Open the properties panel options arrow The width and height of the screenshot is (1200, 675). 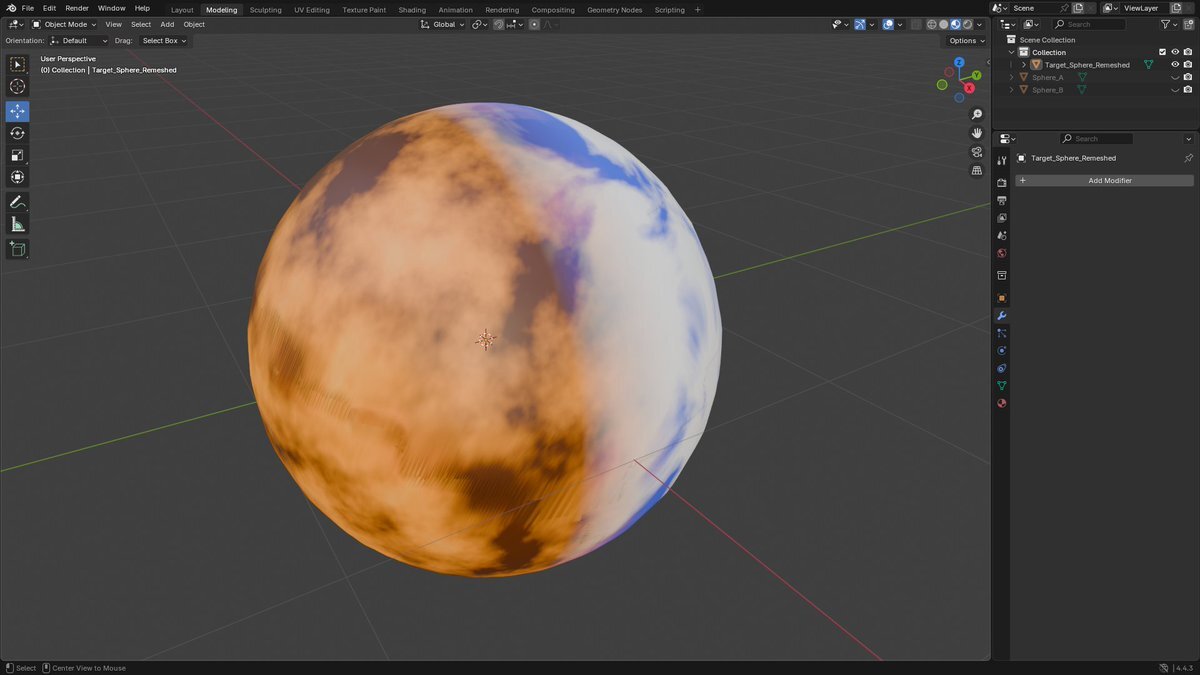(x=1188, y=139)
